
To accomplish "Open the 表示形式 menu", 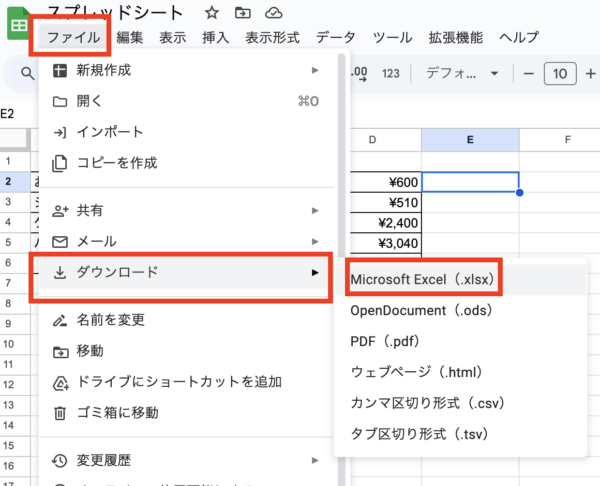I will pyautogui.click(x=272, y=38).
